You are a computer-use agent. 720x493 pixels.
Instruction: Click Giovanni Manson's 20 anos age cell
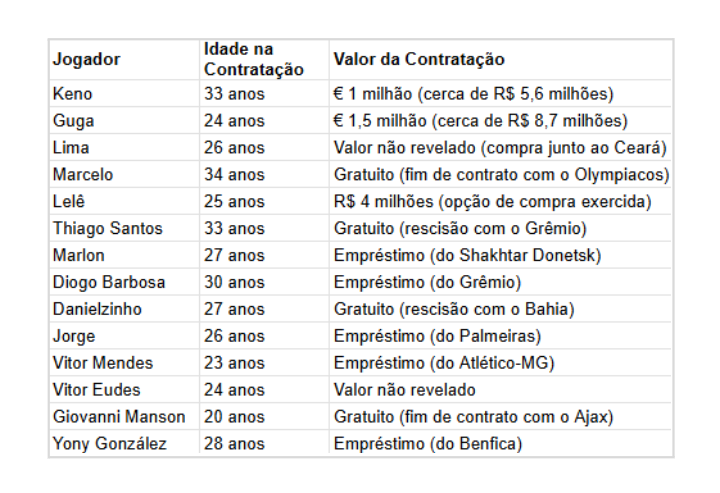tap(264, 417)
